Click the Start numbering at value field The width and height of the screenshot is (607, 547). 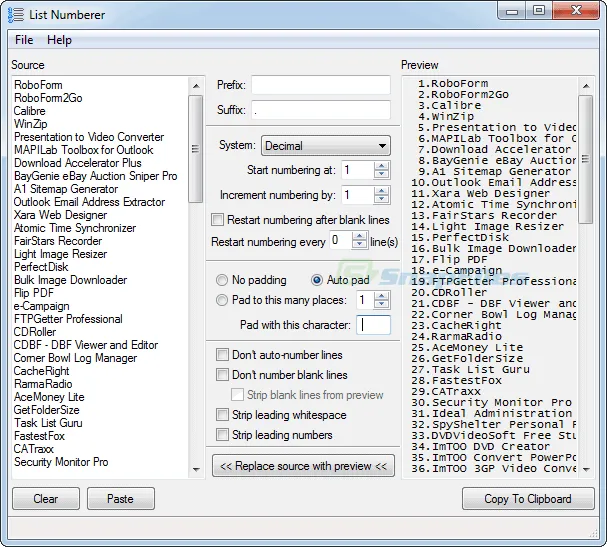pos(358,170)
